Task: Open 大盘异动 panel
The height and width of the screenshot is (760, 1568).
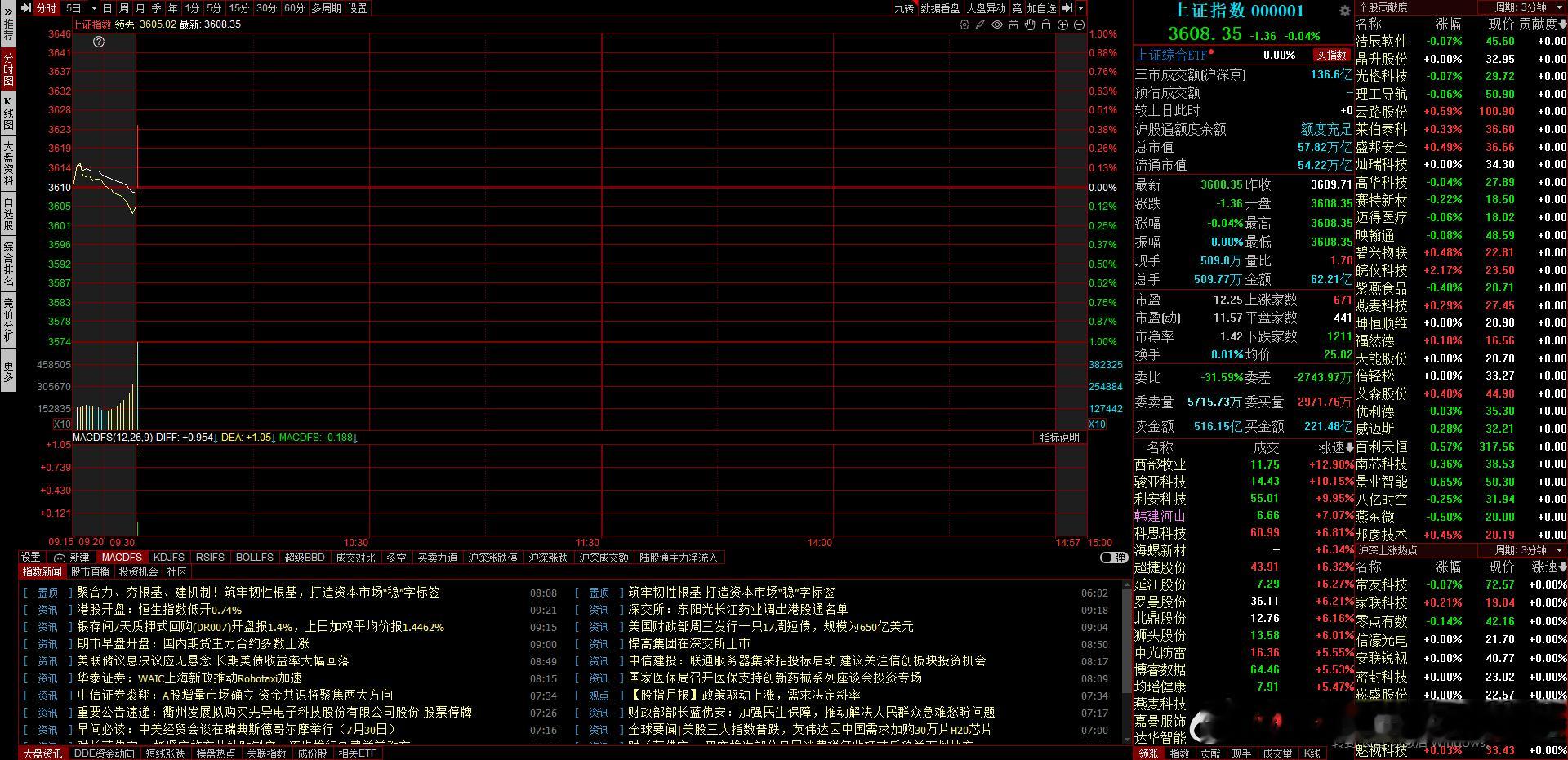Action: click(987, 8)
